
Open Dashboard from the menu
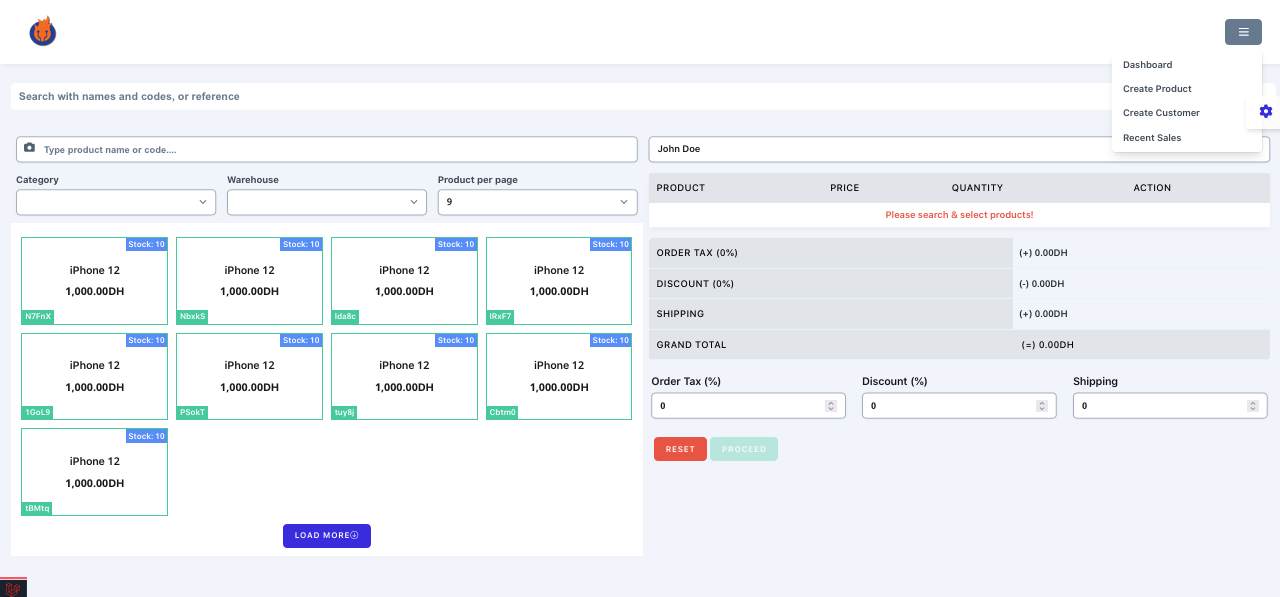(1147, 65)
